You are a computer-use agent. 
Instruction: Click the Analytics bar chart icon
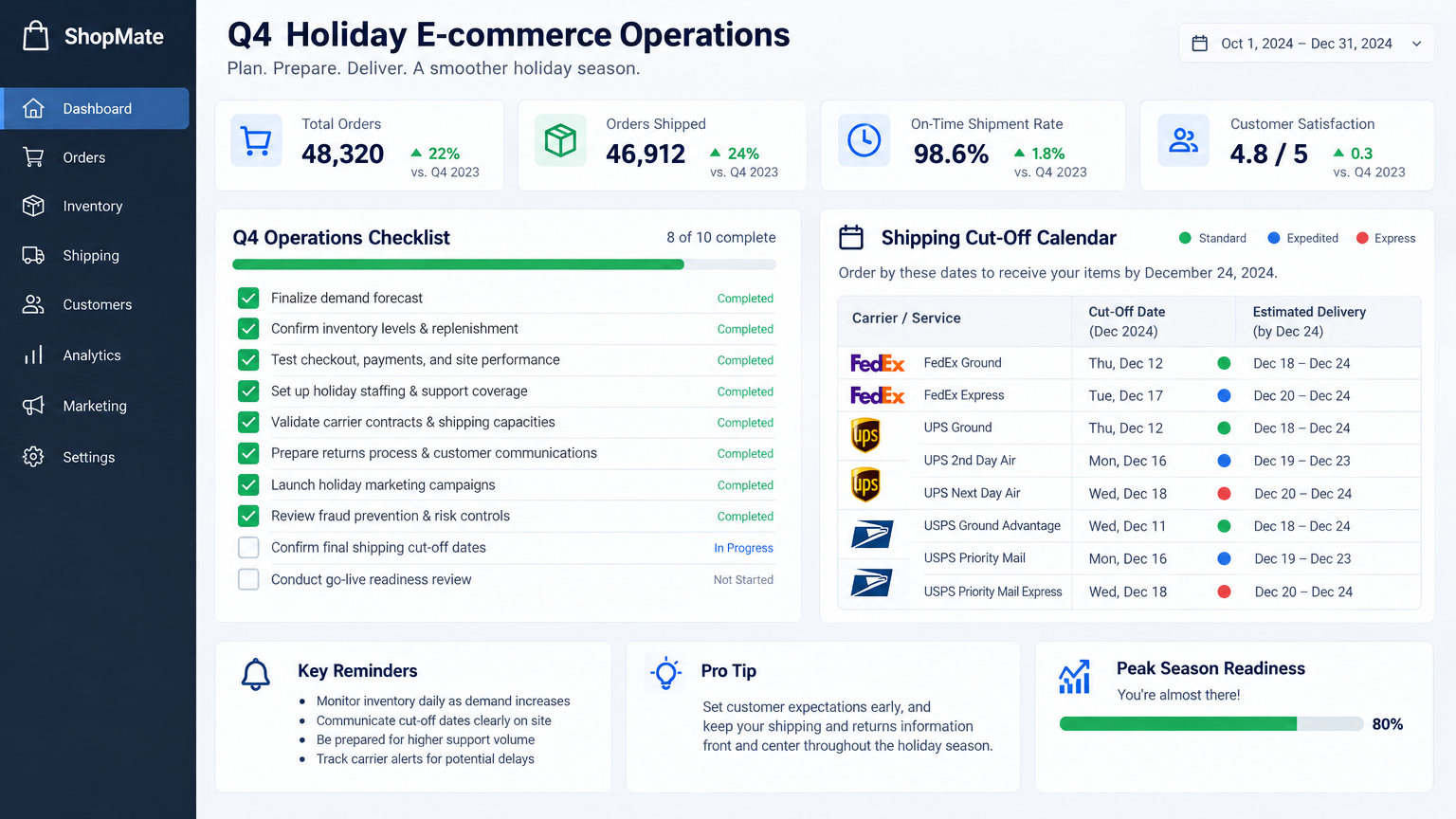pyautogui.click(x=33, y=355)
